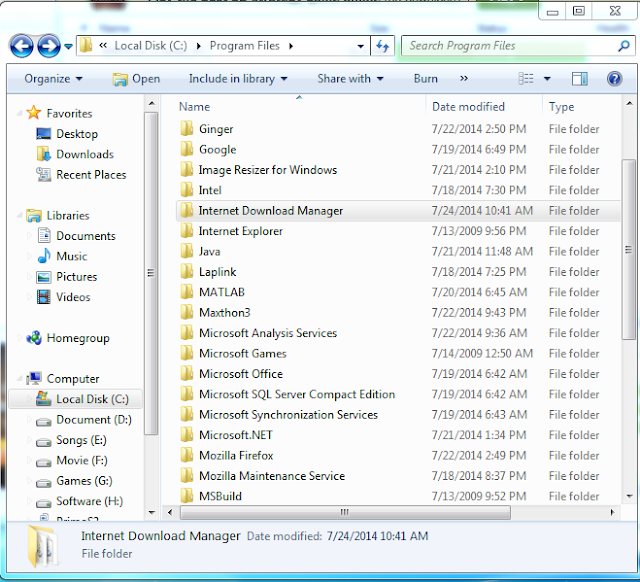Click the horizontal scrollbar thumb

click(x=345, y=512)
